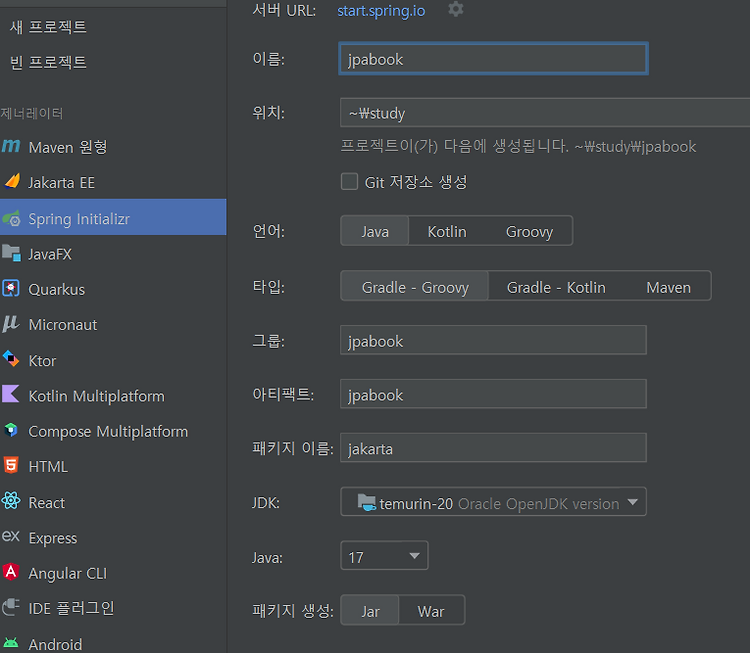Click the JavaFX folder icon
The image size is (750, 653).
click(11, 253)
